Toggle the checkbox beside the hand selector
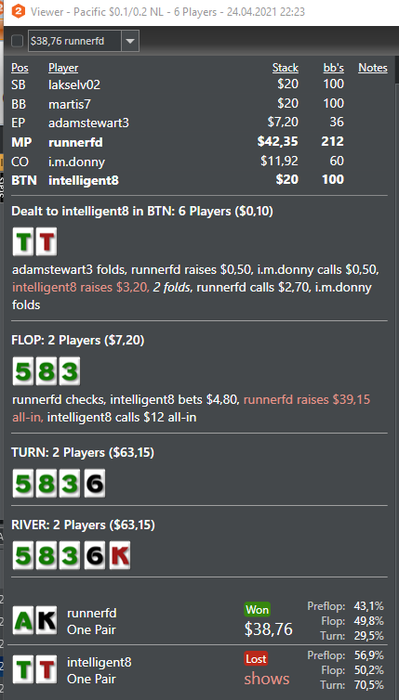The width and height of the screenshot is (399, 700). (17, 42)
